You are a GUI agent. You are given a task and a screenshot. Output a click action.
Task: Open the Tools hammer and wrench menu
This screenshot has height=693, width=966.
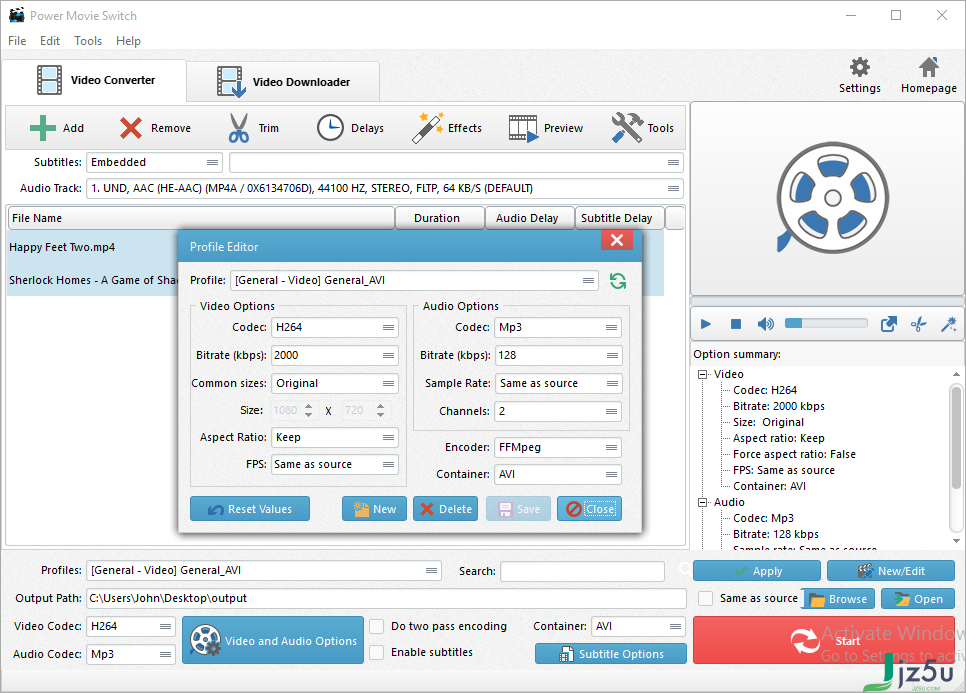pos(642,128)
